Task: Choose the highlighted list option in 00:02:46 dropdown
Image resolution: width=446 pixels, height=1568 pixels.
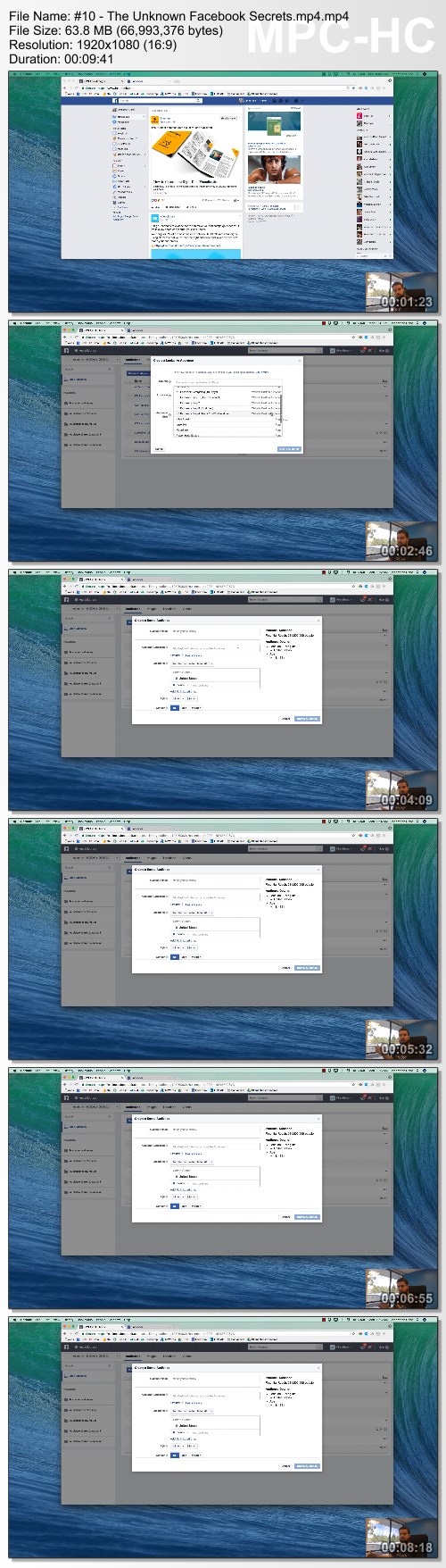Action: click(x=227, y=413)
